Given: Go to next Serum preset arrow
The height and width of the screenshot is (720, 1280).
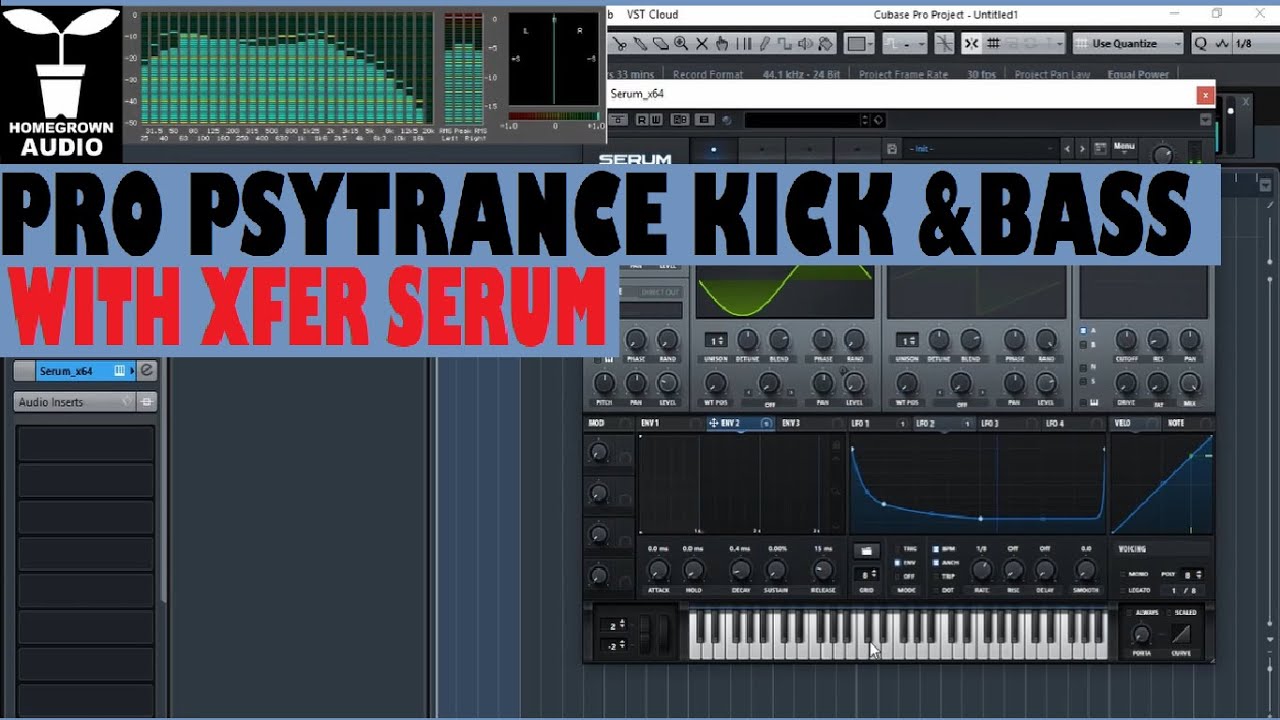Looking at the screenshot, I should click(1082, 149).
